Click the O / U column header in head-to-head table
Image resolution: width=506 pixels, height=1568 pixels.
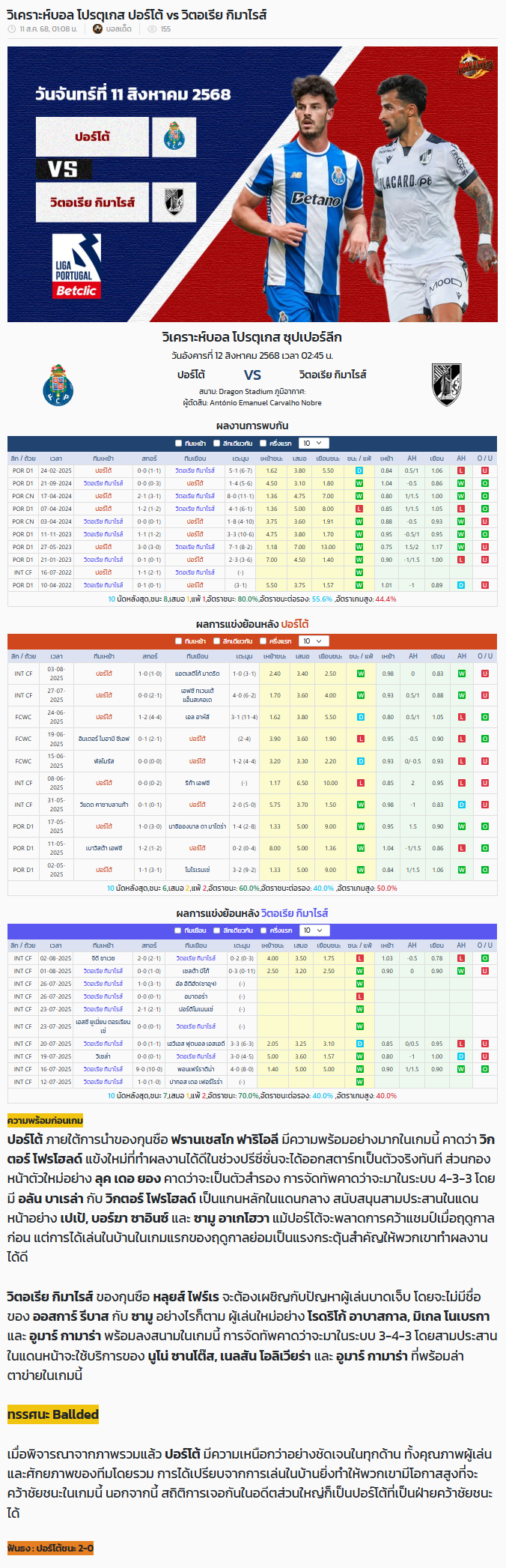[485, 458]
